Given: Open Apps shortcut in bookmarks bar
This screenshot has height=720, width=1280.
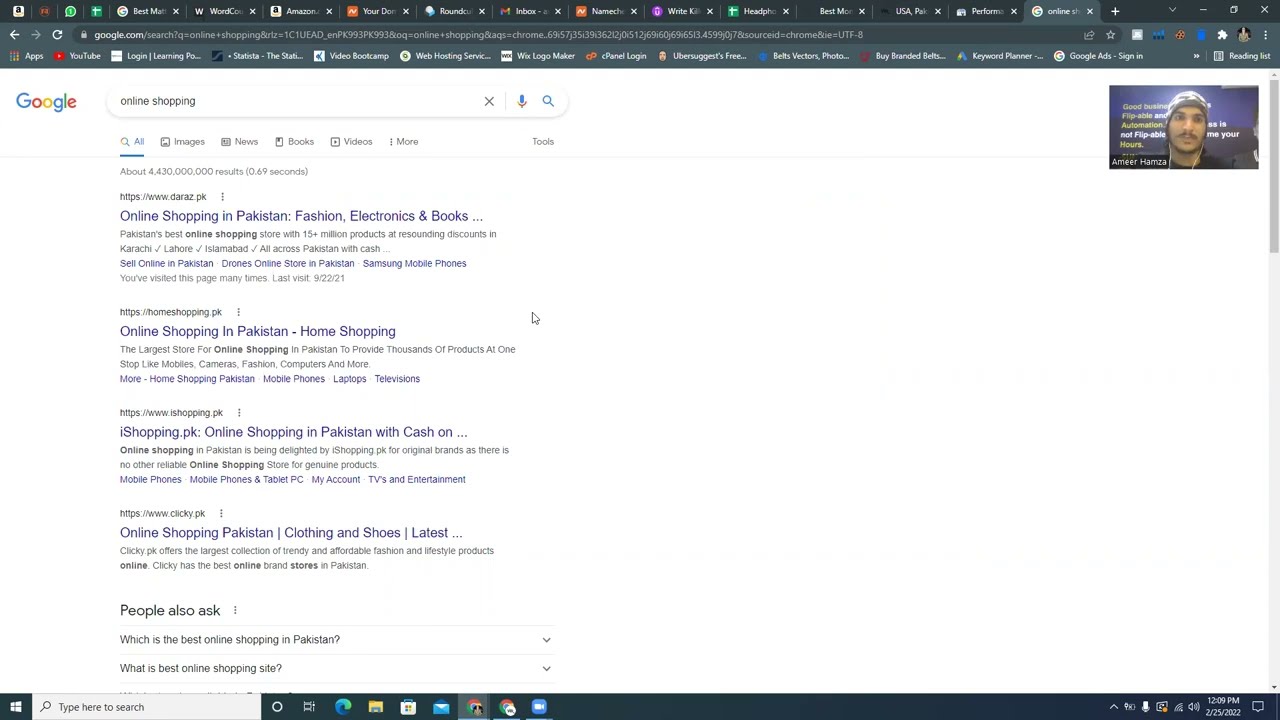Looking at the screenshot, I should point(27,56).
